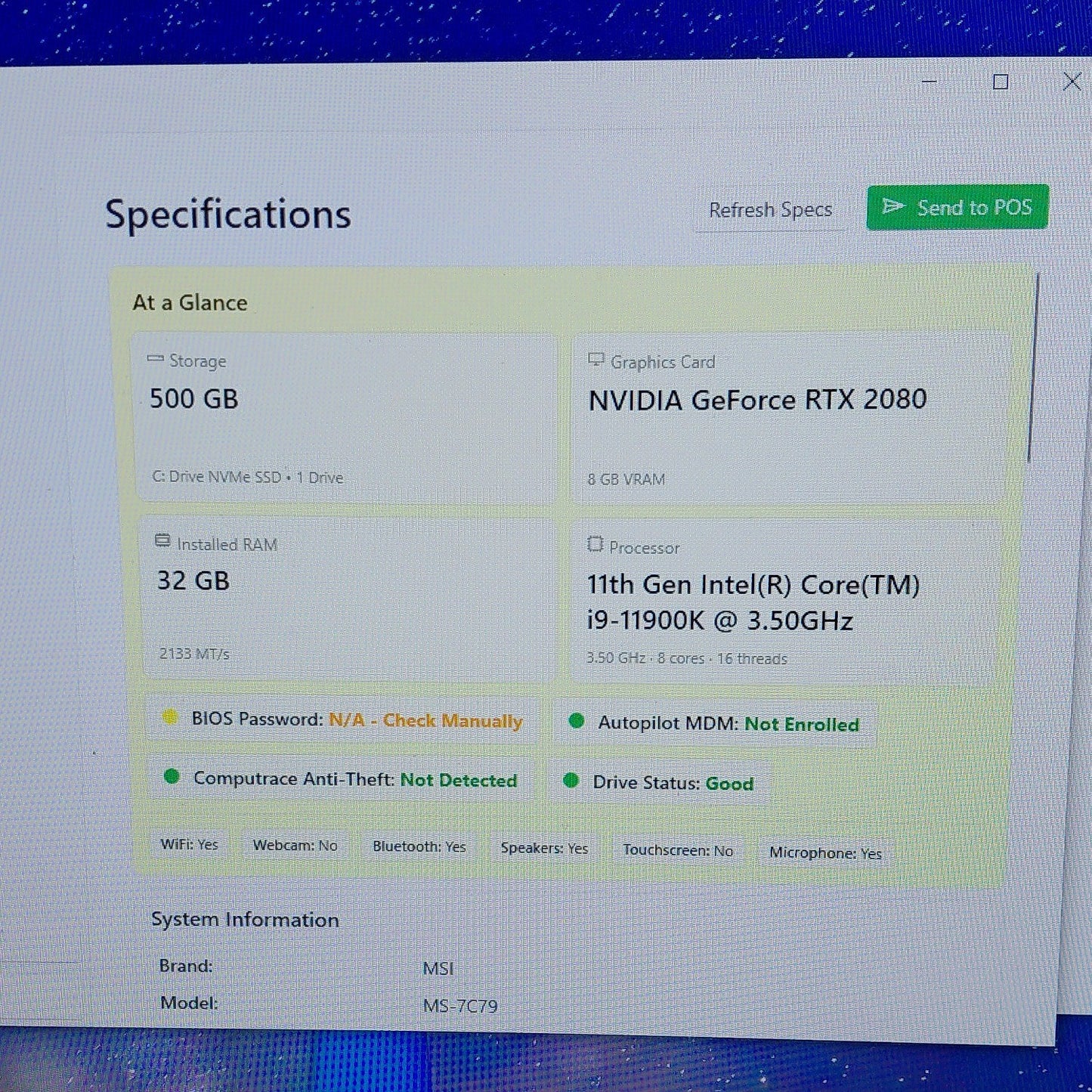Click the "N/A - Check Manually" BIOS status

pyautogui.click(x=425, y=720)
